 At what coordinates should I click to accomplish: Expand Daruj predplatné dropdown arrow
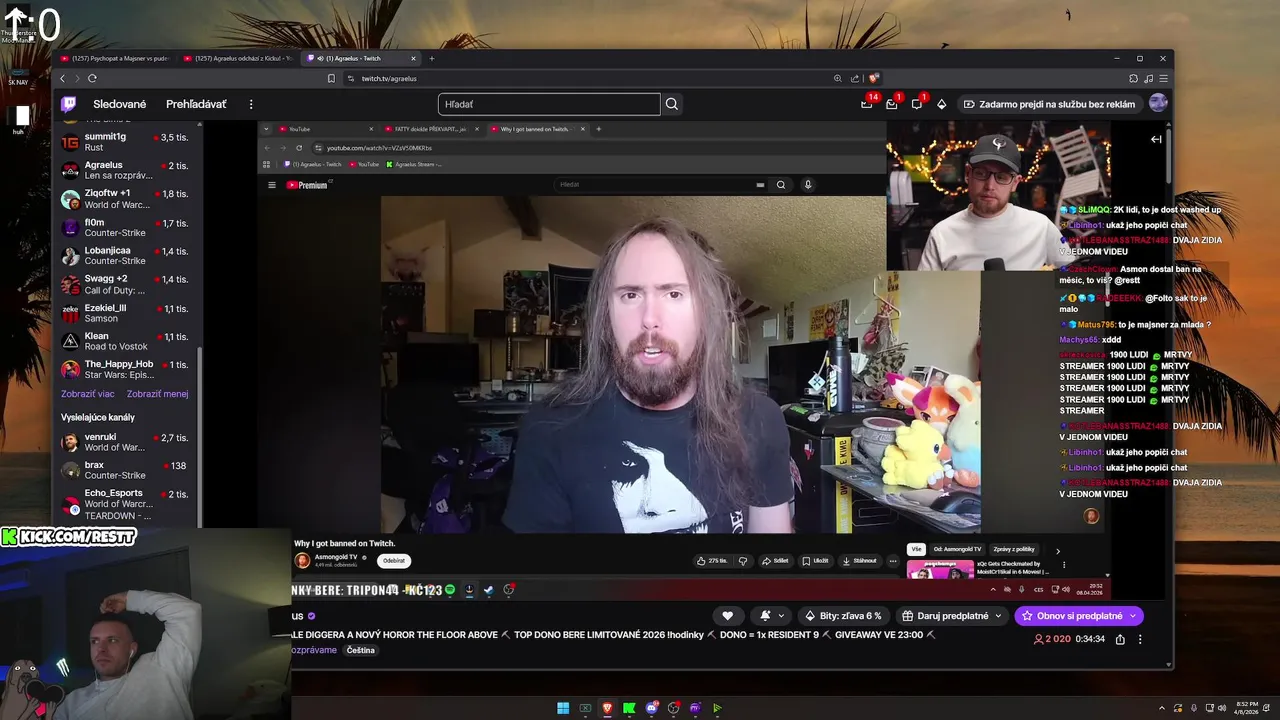coord(997,616)
